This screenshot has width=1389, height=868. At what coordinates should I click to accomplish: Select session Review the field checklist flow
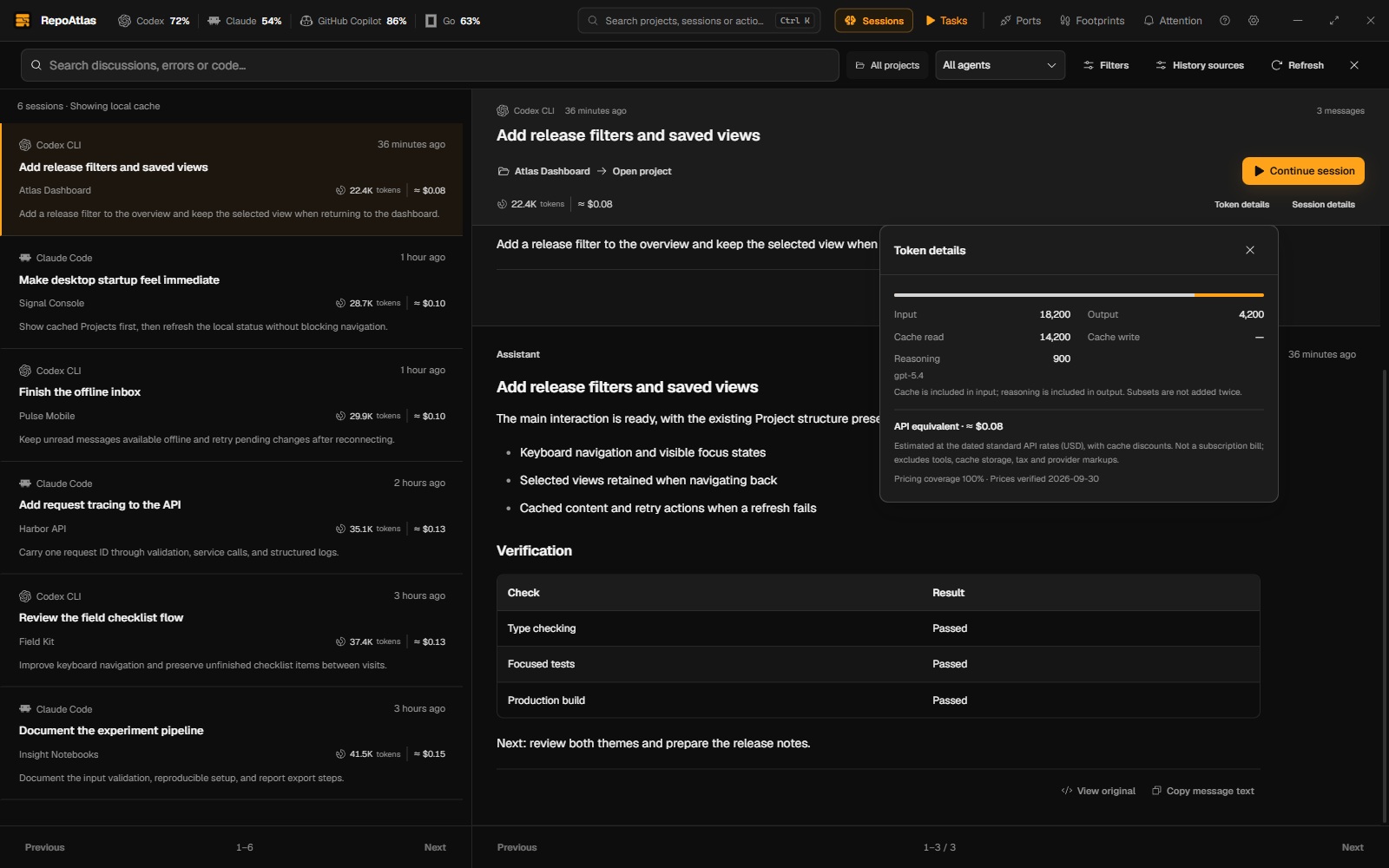232,630
